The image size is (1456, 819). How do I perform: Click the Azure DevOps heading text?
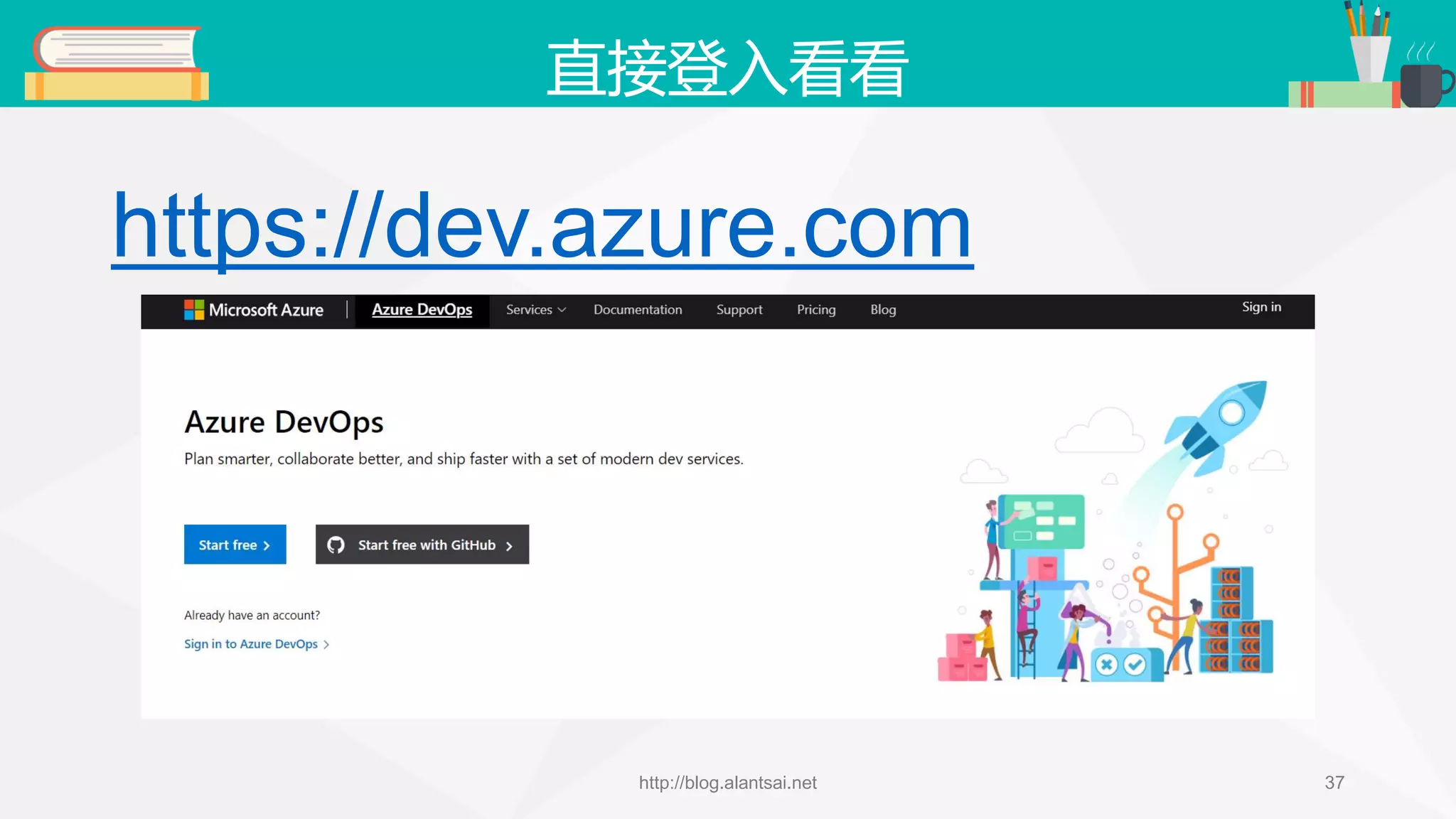[284, 422]
